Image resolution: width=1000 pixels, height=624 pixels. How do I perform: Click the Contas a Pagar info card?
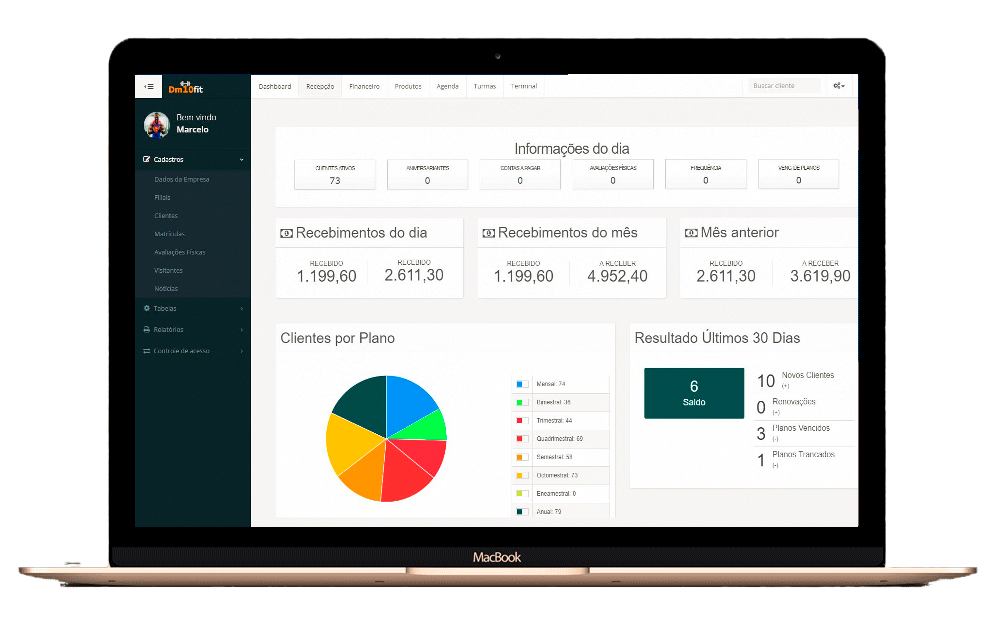coord(520,174)
